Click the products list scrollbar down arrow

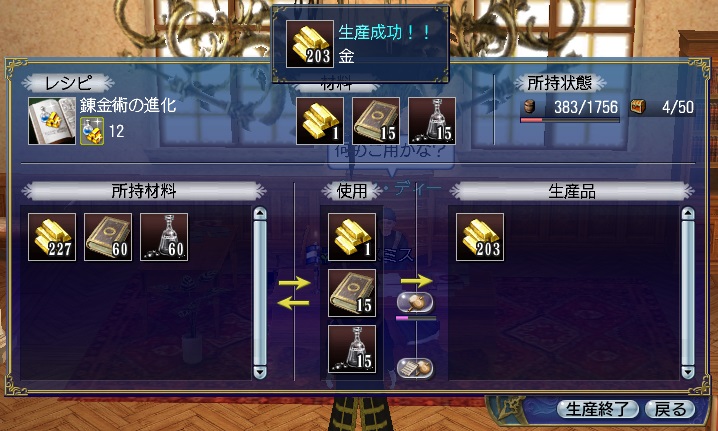[688, 371]
